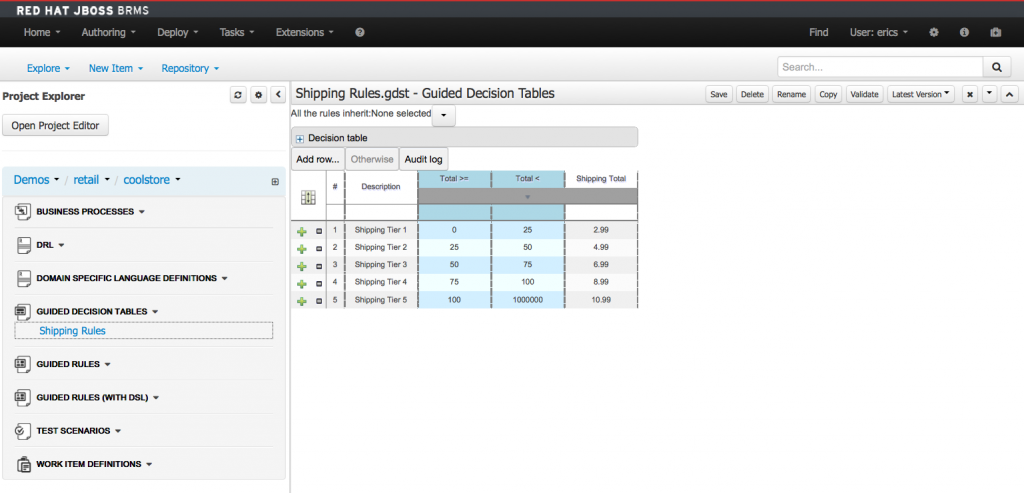The width and height of the screenshot is (1024, 493).
Task: Save the decision table
Action: tap(718, 94)
